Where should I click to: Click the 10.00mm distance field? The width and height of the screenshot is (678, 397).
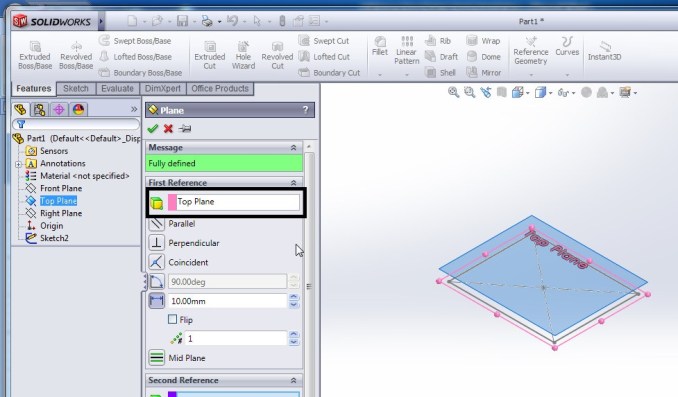pyautogui.click(x=227, y=301)
